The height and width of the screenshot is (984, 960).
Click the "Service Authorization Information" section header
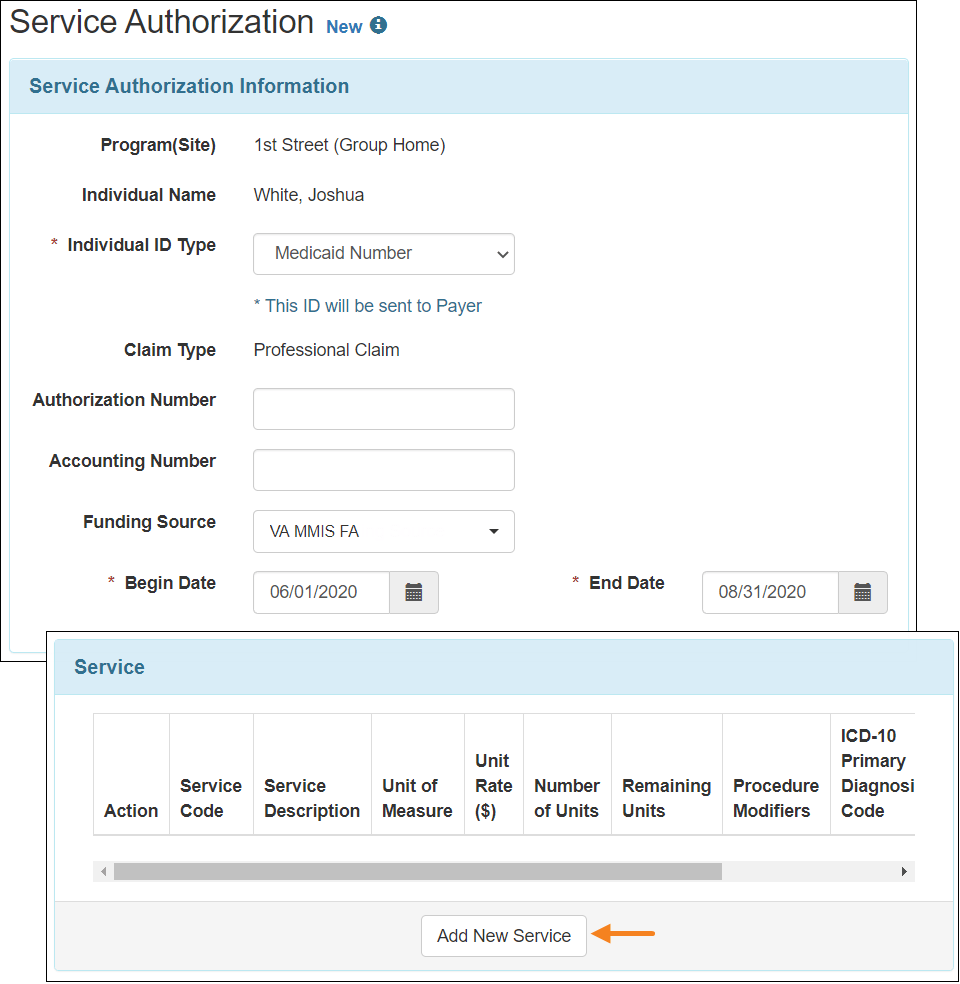coord(189,86)
